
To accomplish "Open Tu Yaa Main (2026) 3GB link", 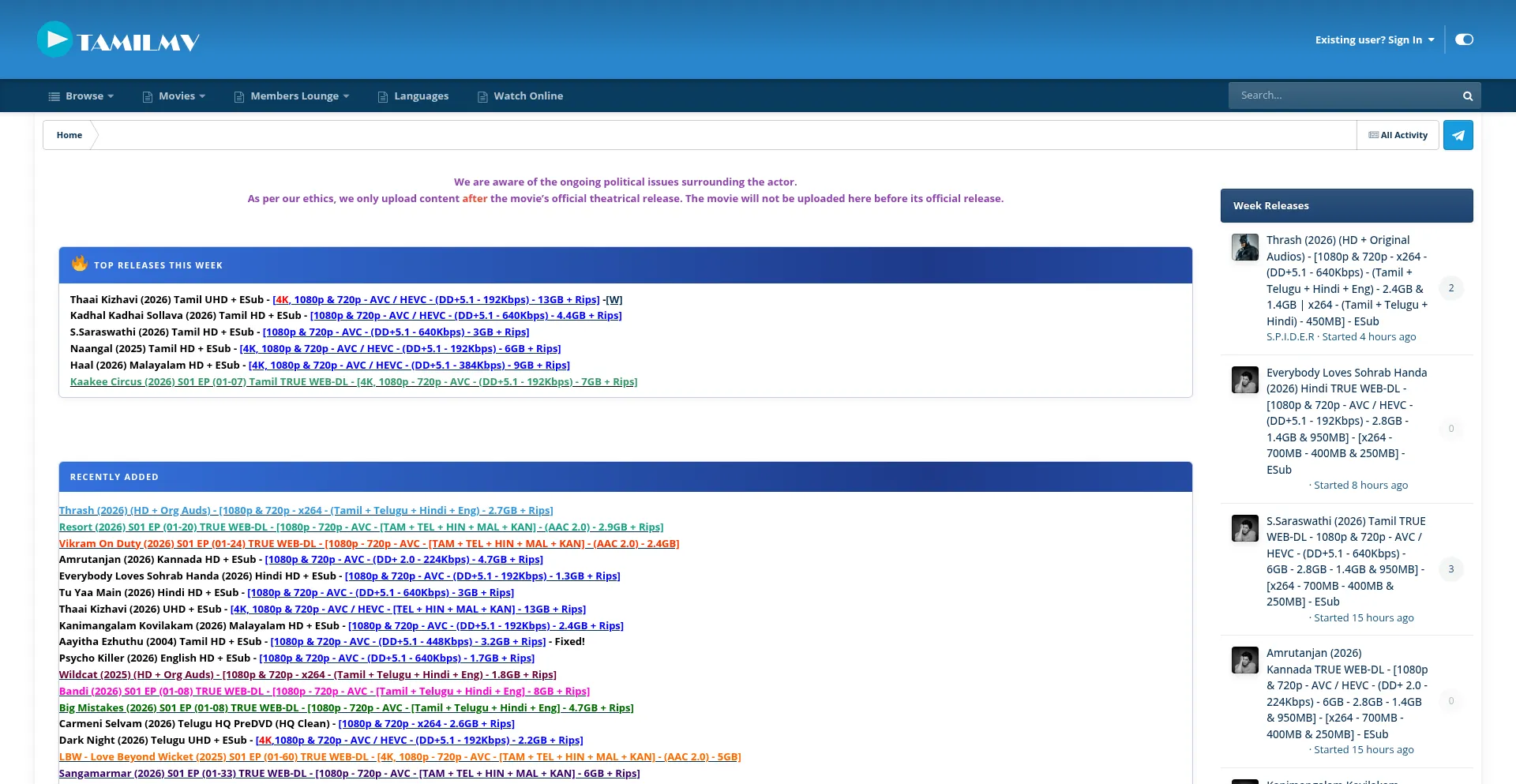I will click(381, 593).
